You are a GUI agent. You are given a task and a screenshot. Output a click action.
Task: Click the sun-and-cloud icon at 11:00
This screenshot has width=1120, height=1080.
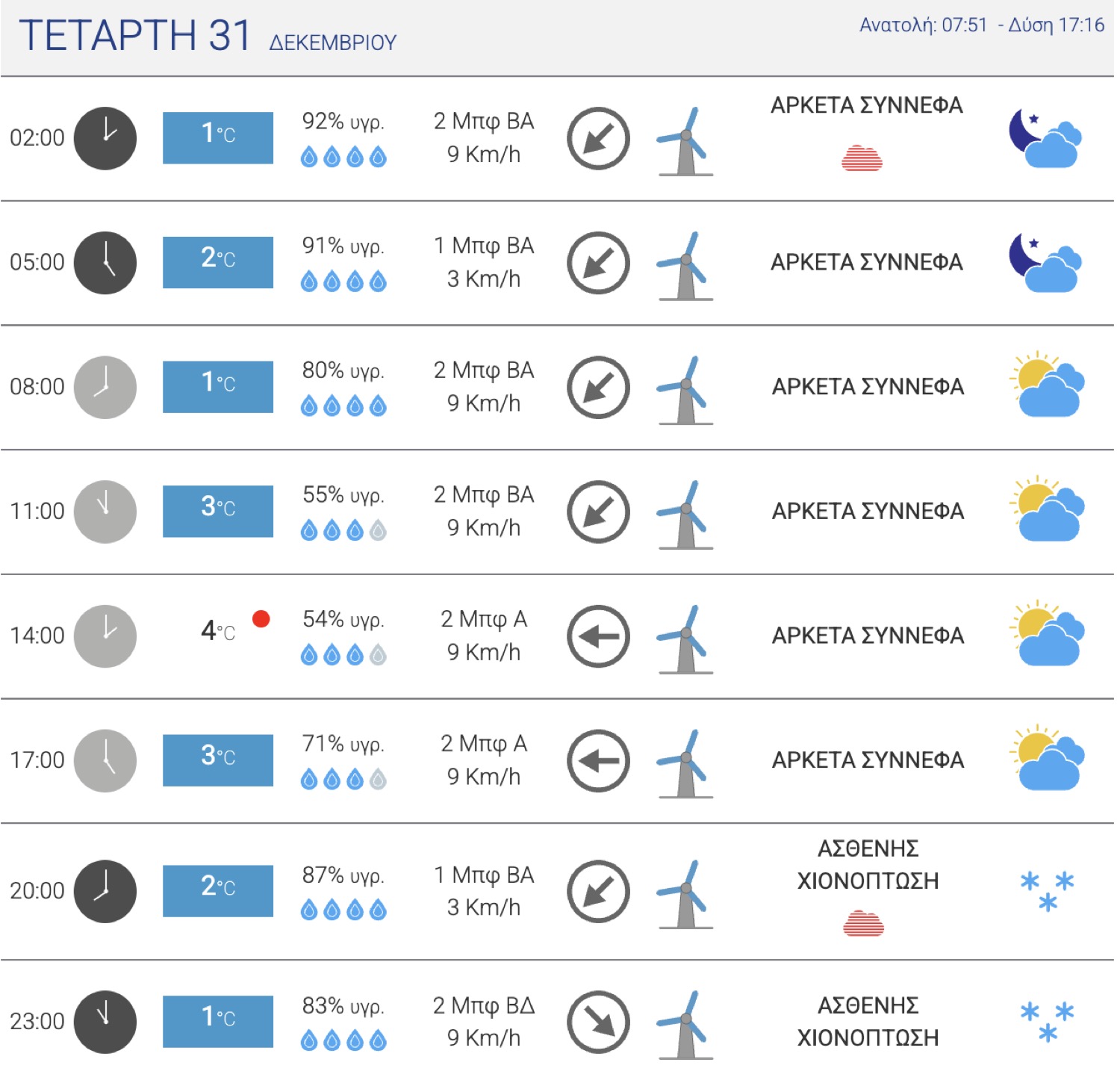click(x=1047, y=510)
